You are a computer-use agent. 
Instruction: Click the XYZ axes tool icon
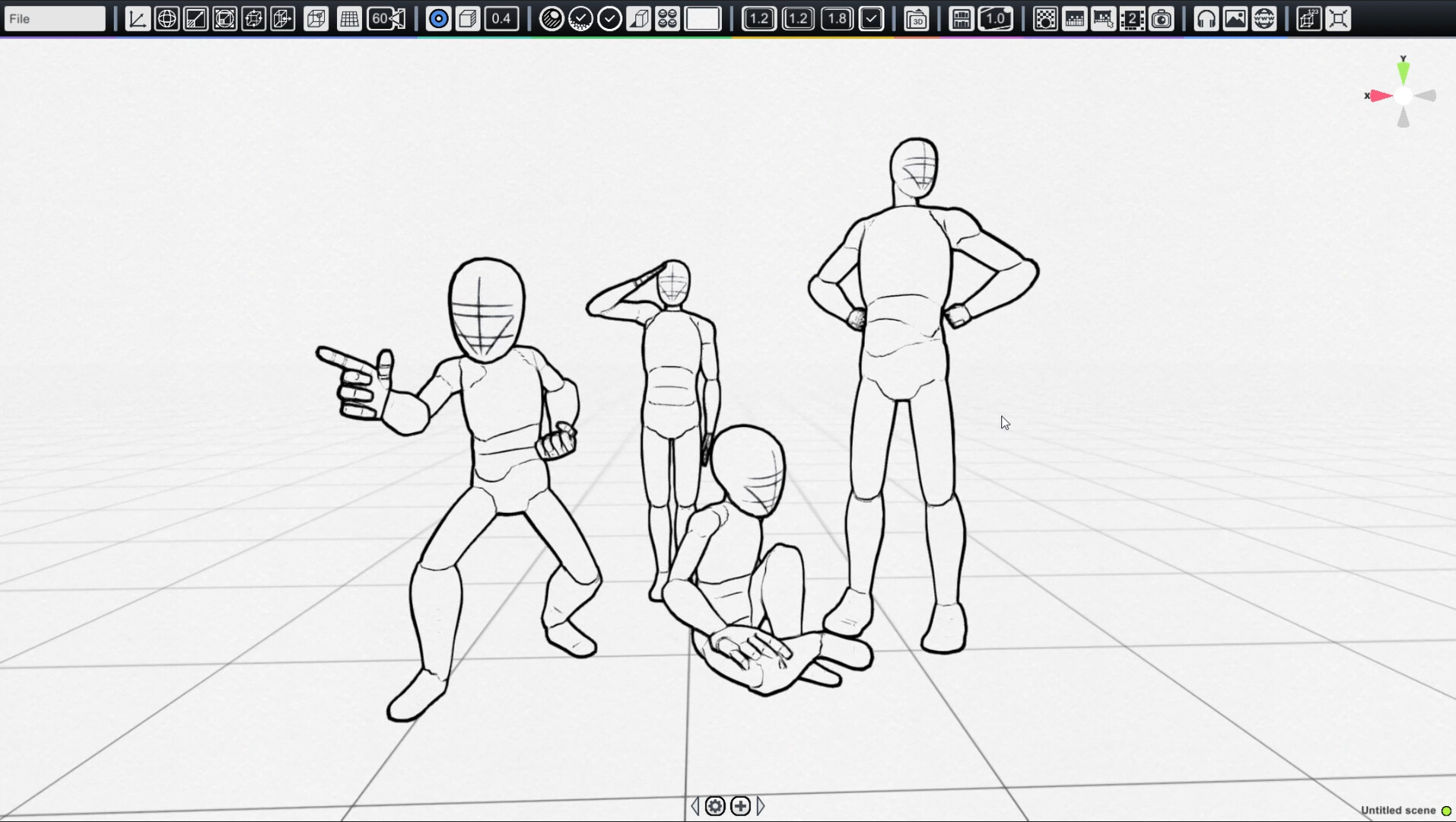coord(138,19)
